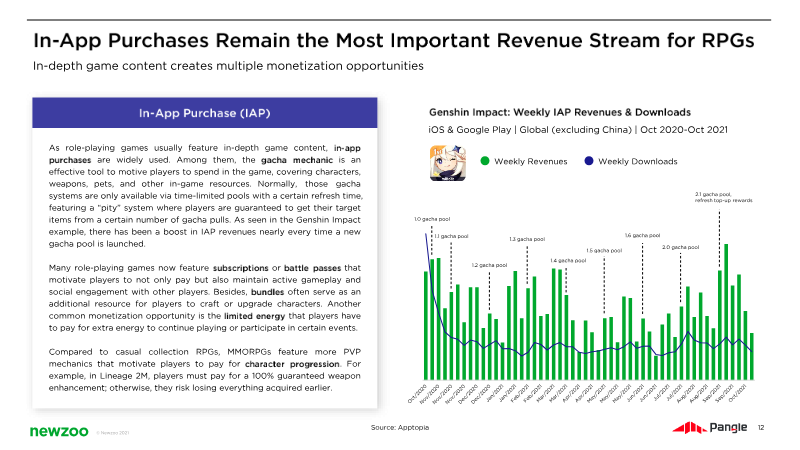Click the page number 12
This screenshot has height=450, width=800.
click(761, 428)
